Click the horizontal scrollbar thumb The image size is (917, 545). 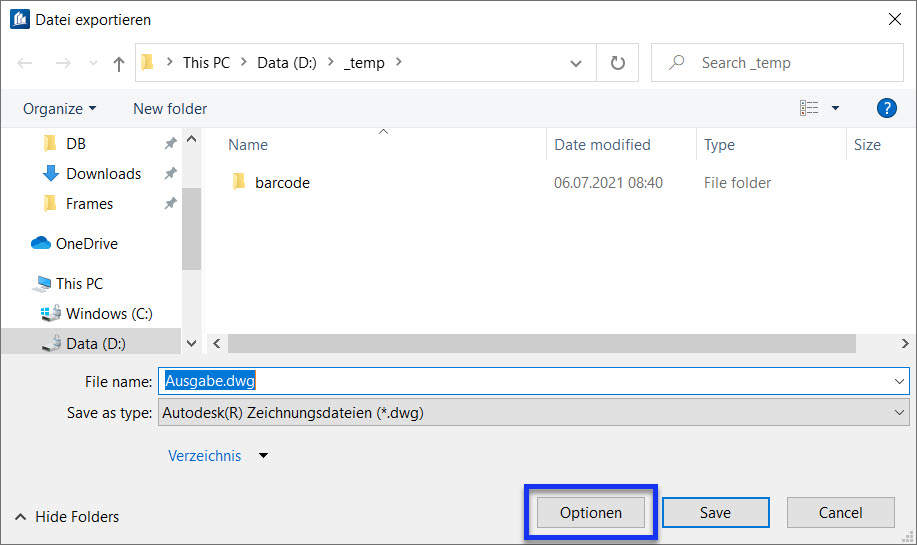[x=542, y=343]
